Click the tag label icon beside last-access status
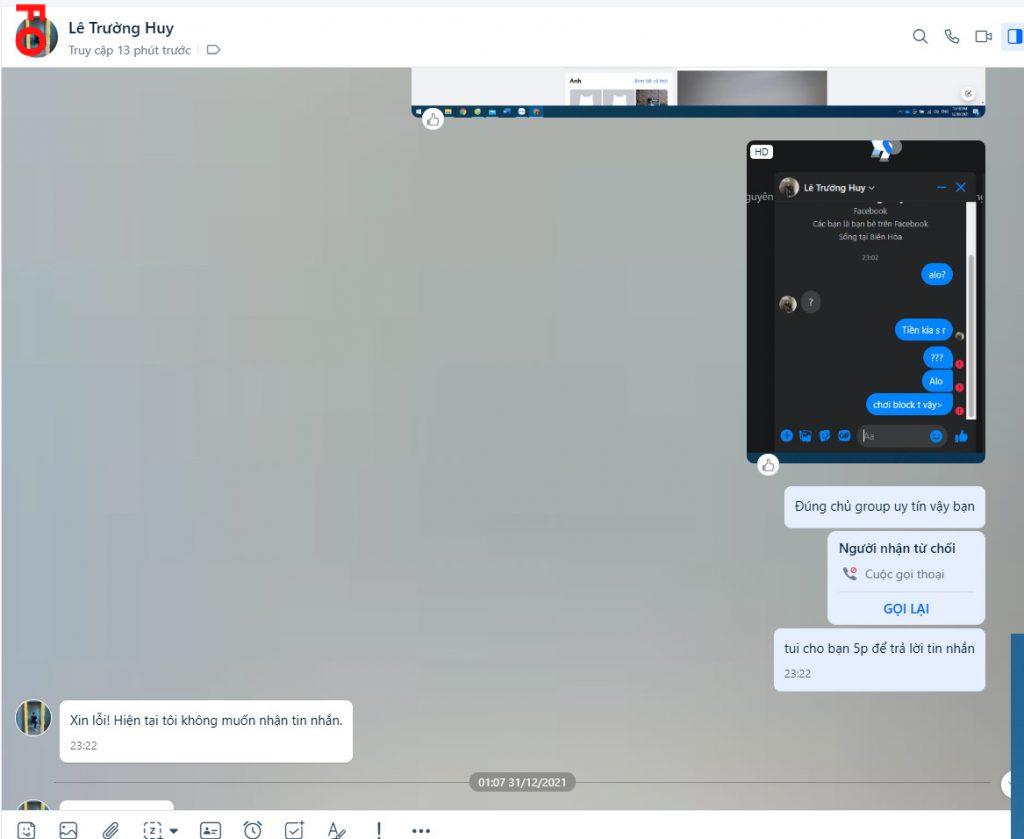Viewport: 1024px width, 839px height. [x=213, y=50]
